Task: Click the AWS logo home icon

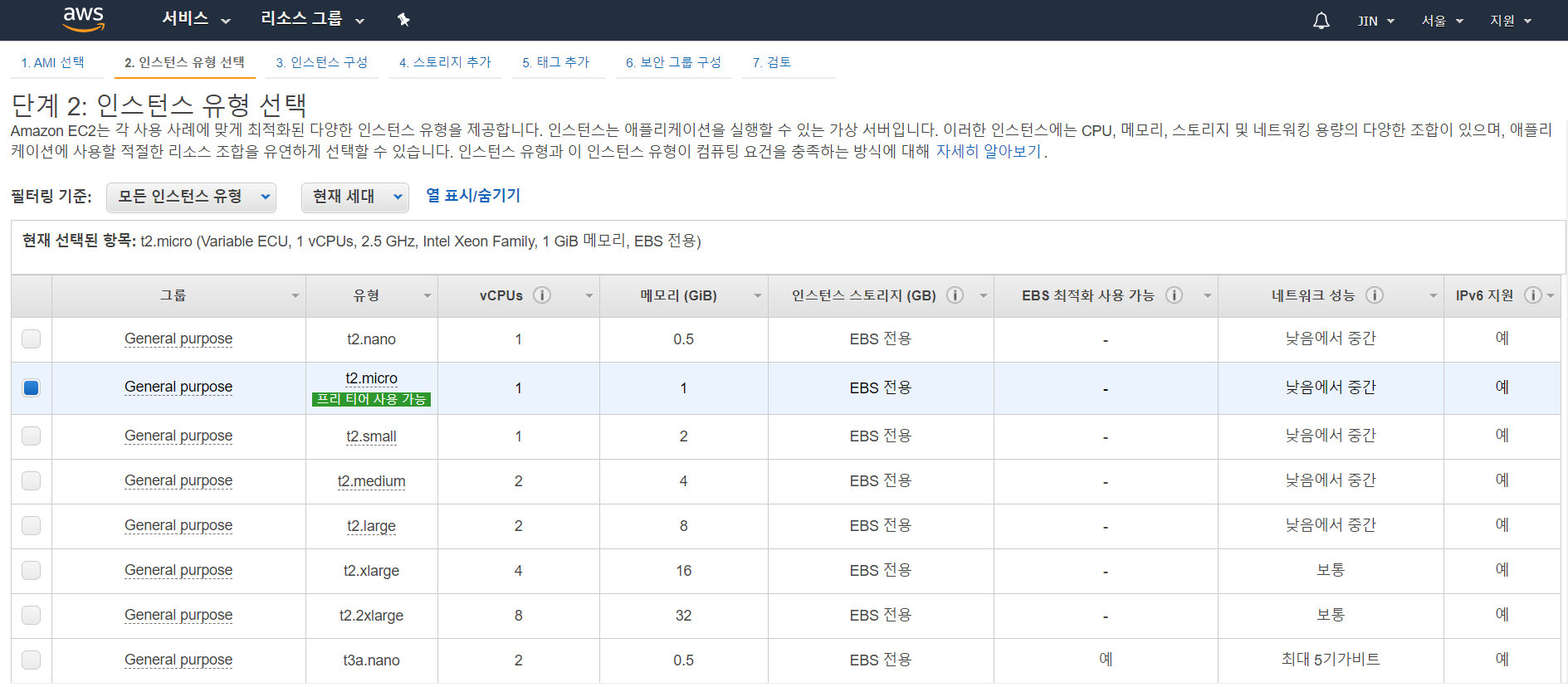Action: 84,19
